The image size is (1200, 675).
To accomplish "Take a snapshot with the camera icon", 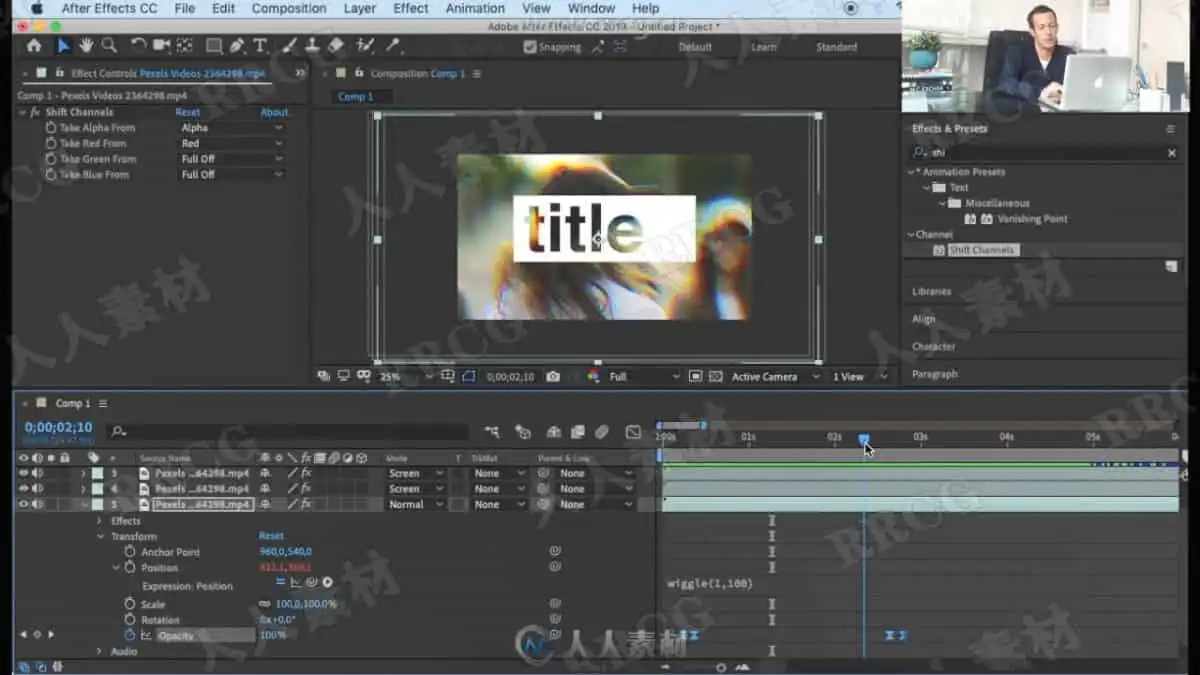I will [x=553, y=377].
